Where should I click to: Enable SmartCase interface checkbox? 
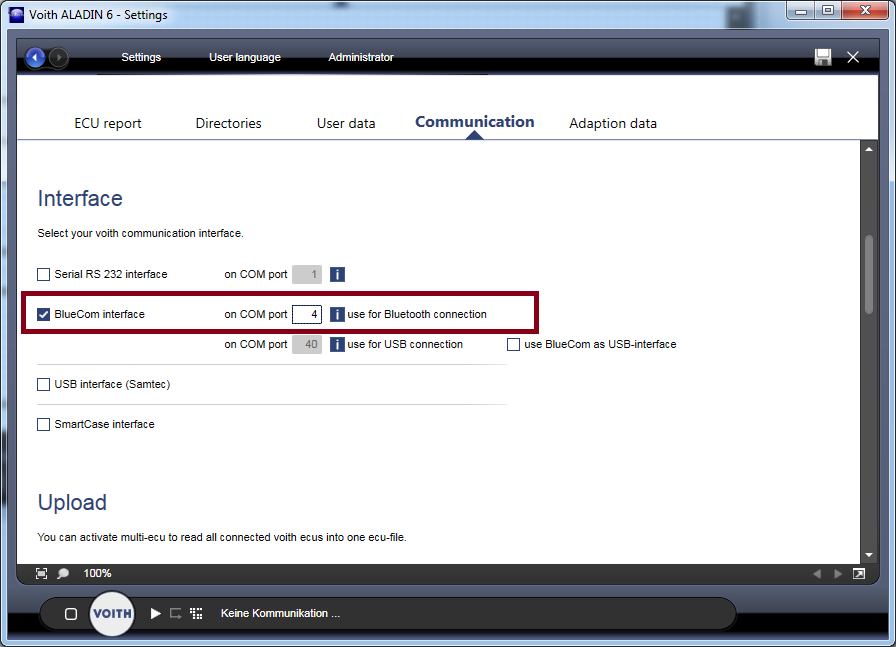tap(43, 424)
